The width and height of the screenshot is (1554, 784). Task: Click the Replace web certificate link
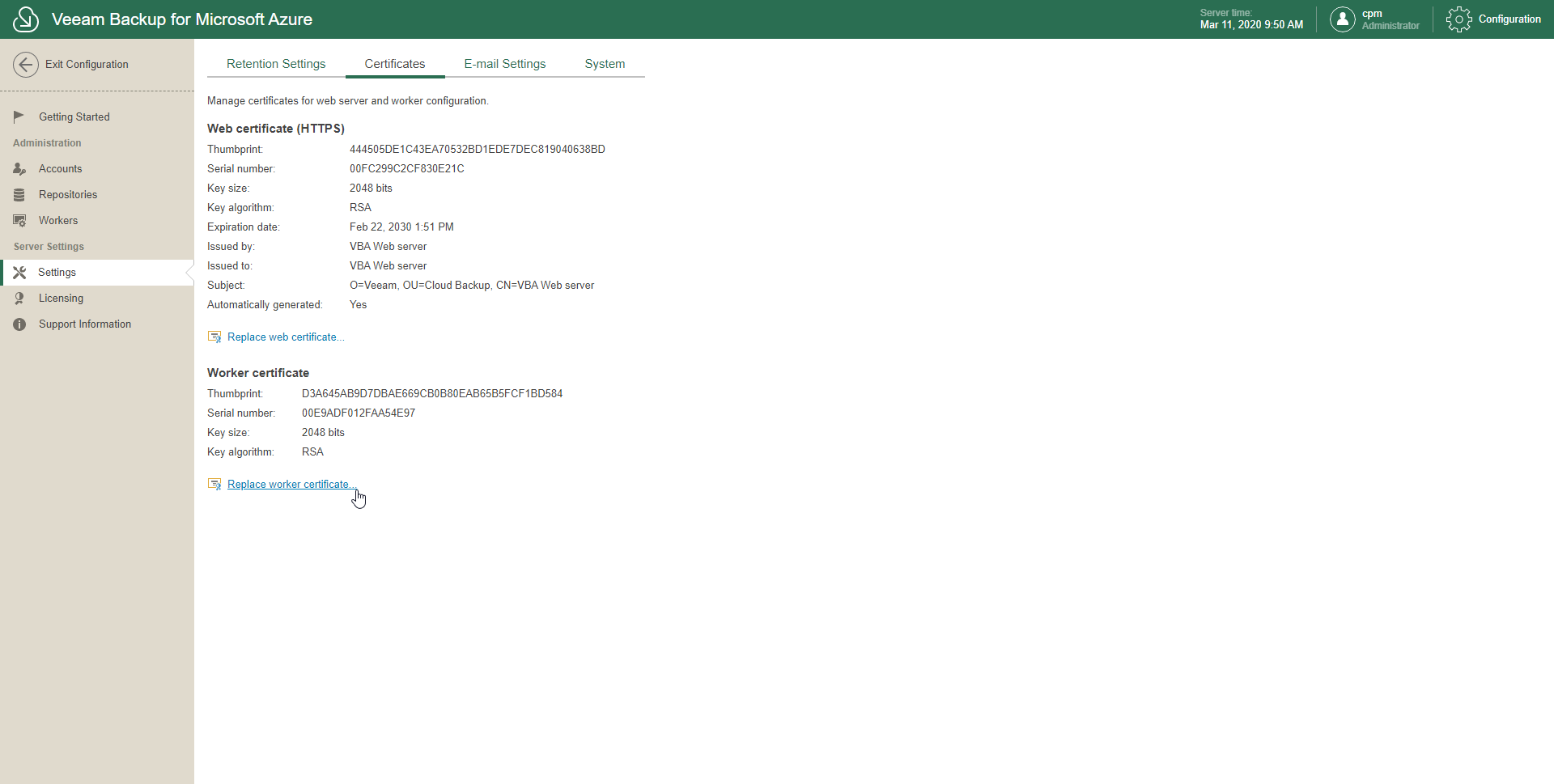pos(286,337)
